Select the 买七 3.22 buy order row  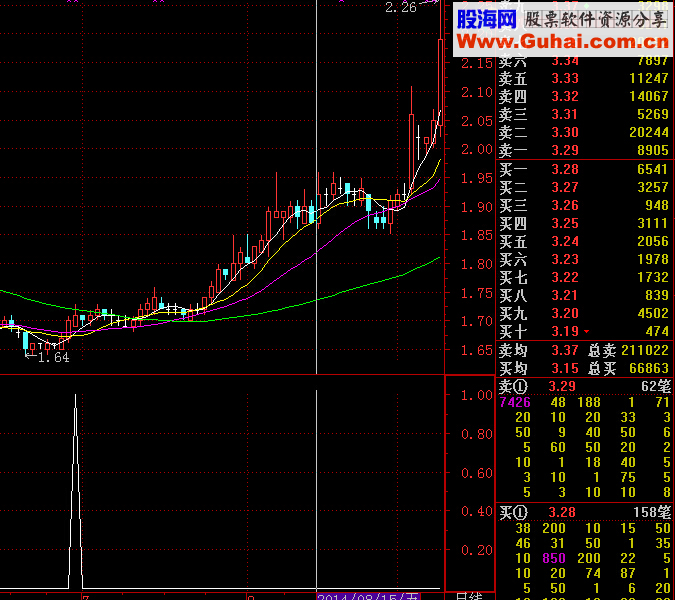[x=583, y=278]
